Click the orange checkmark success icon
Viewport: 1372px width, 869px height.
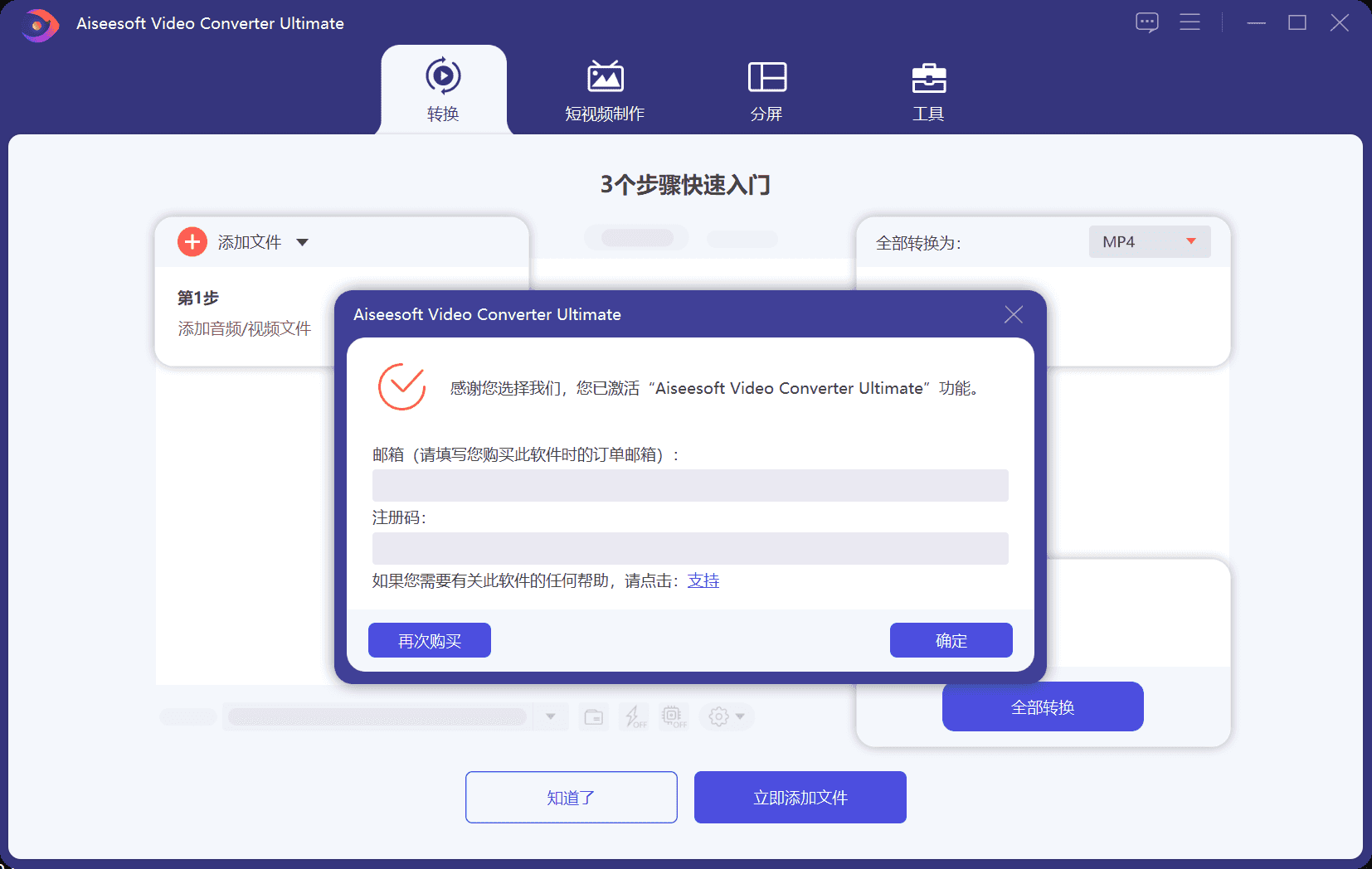402,386
